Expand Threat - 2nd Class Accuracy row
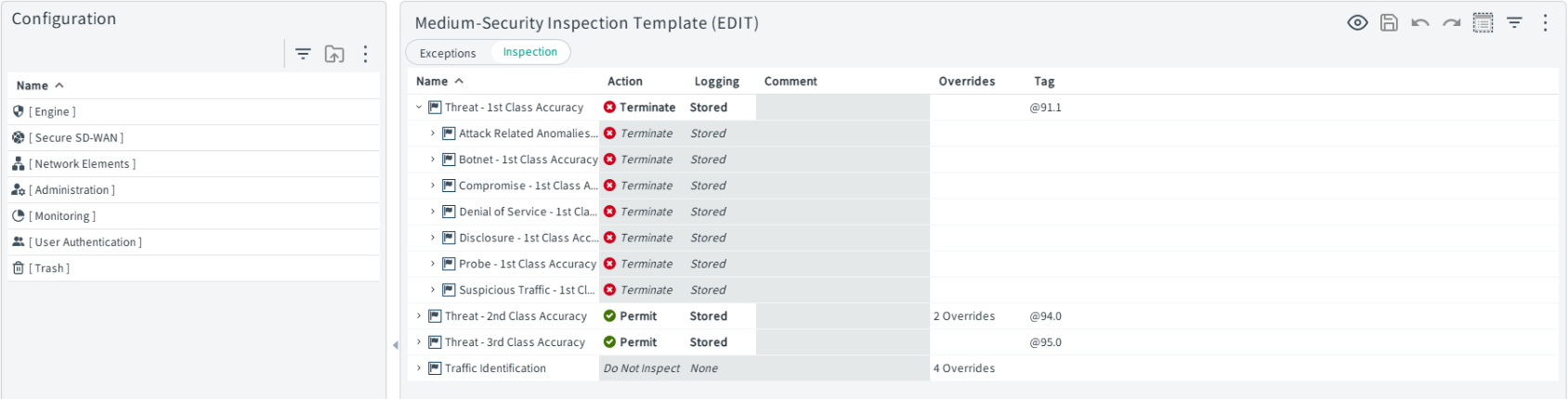 point(419,316)
